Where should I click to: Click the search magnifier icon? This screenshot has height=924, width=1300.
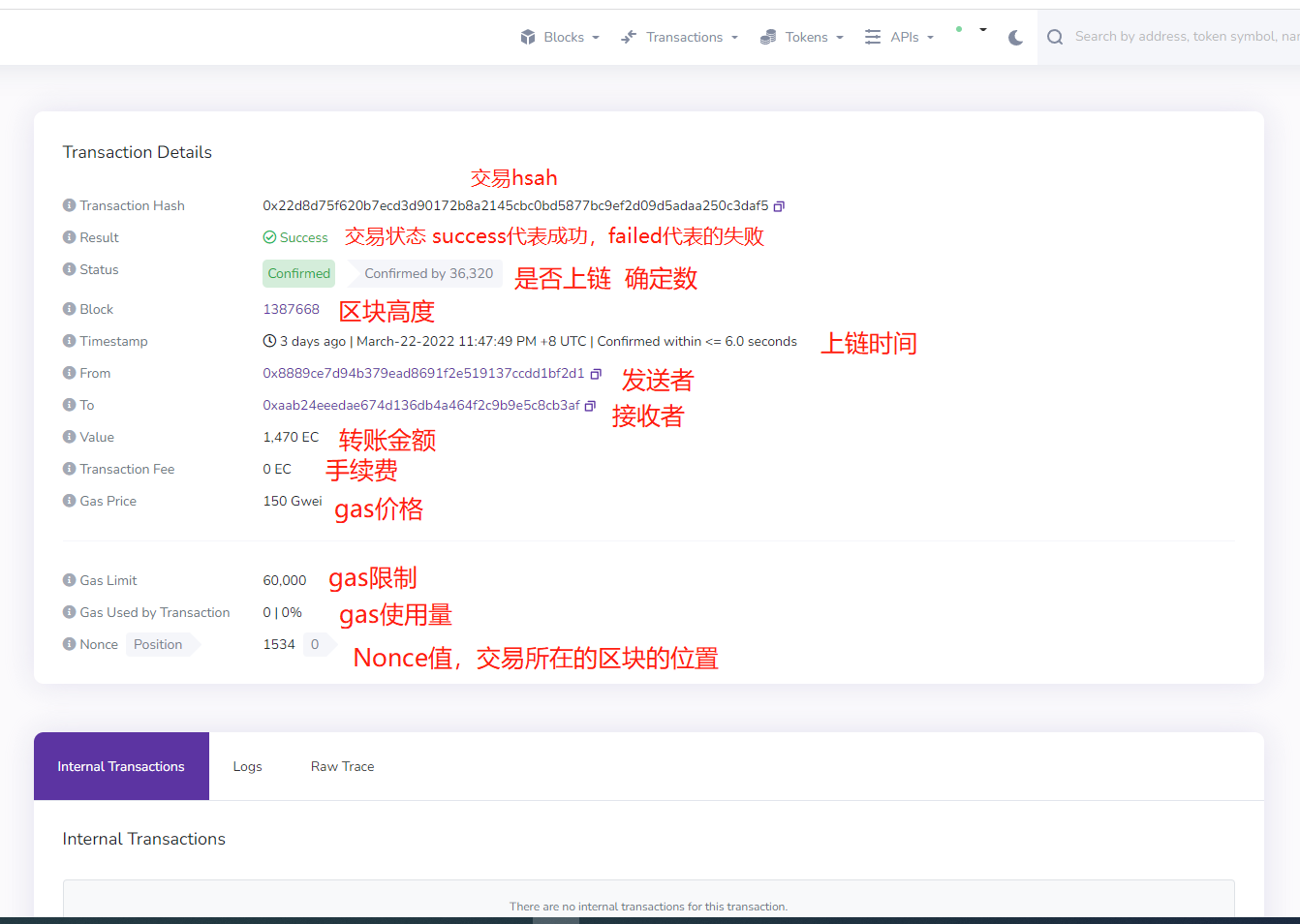pos(1055,37)
